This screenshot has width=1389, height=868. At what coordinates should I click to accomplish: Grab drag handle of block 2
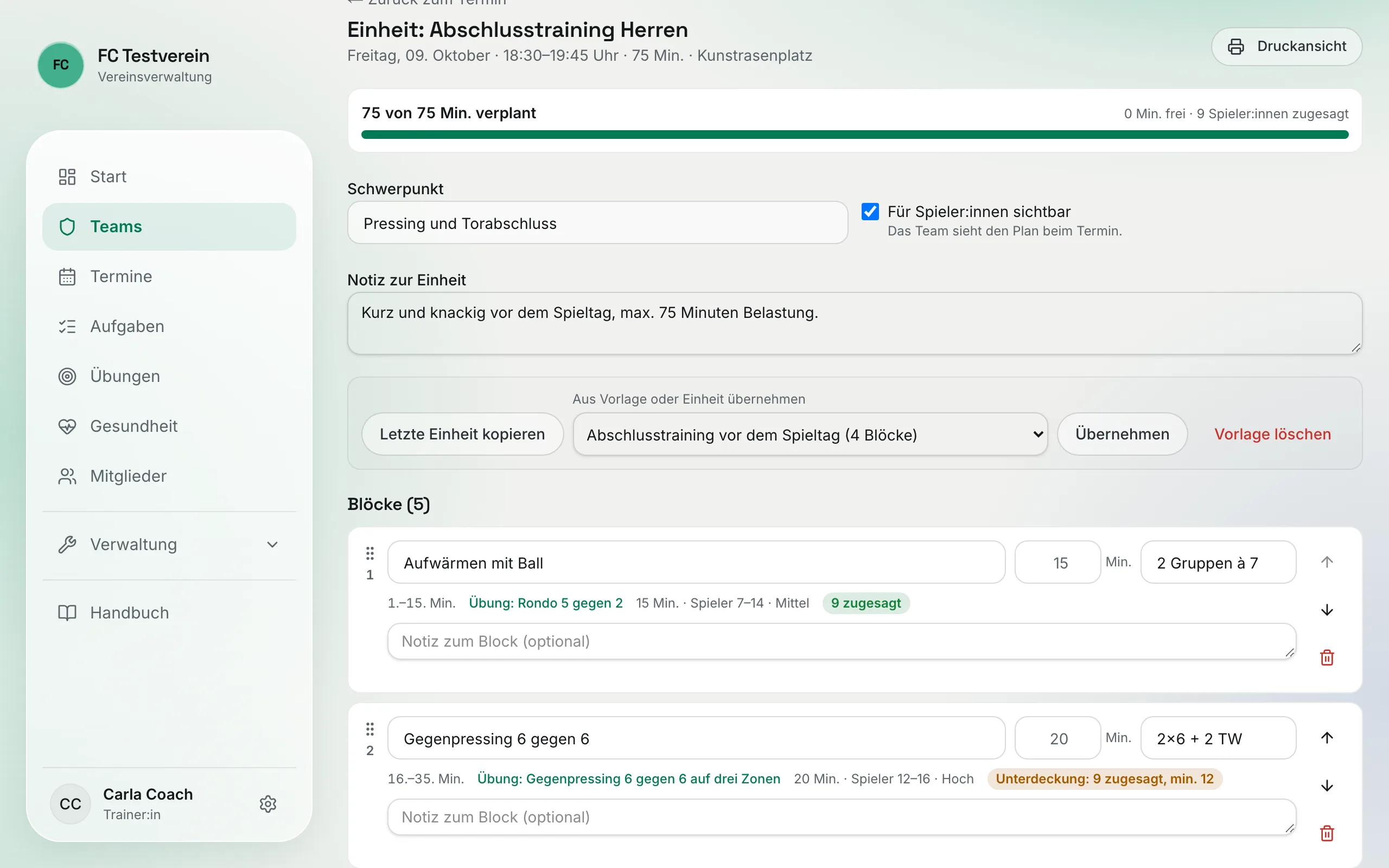coord(369,729)
